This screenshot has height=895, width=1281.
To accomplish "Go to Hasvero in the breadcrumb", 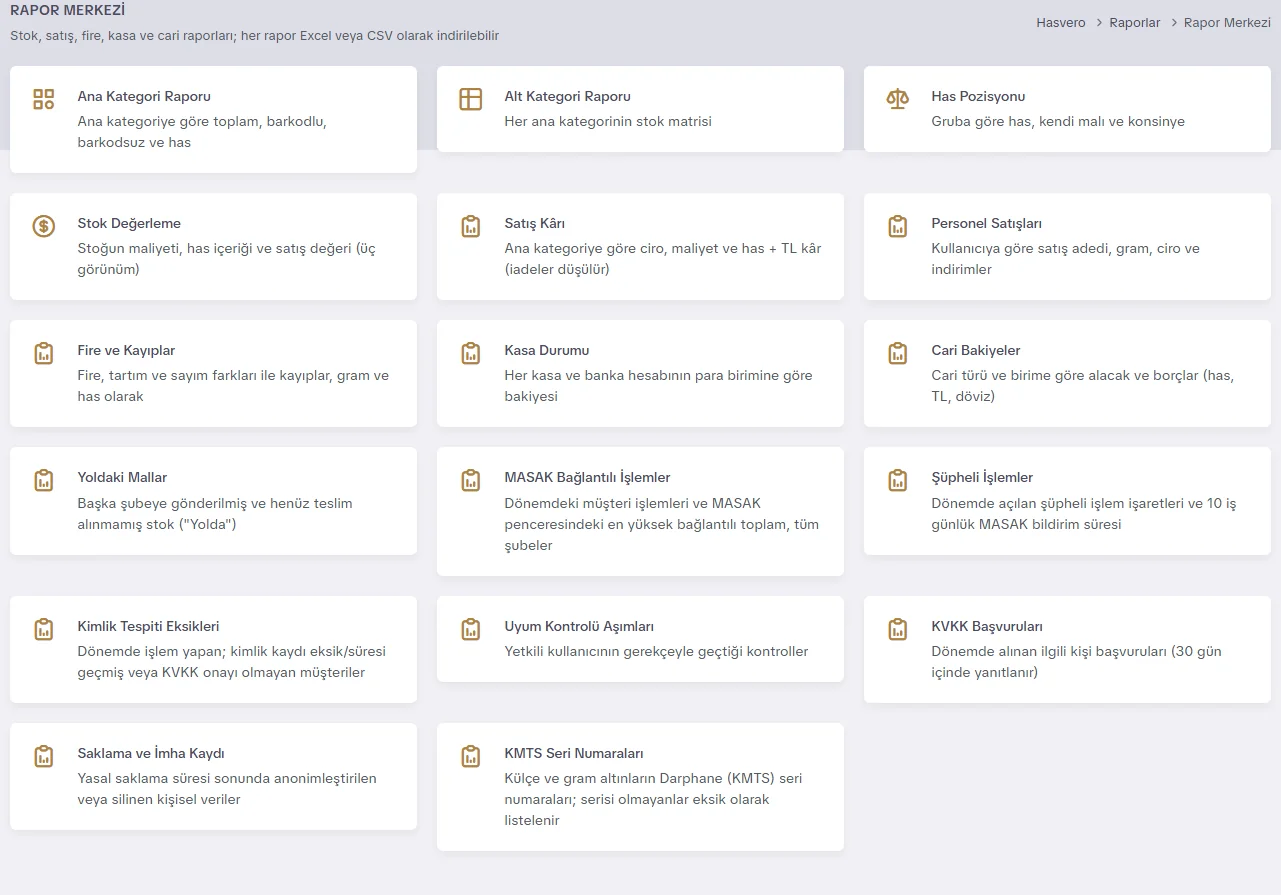I will (1061, 22).
